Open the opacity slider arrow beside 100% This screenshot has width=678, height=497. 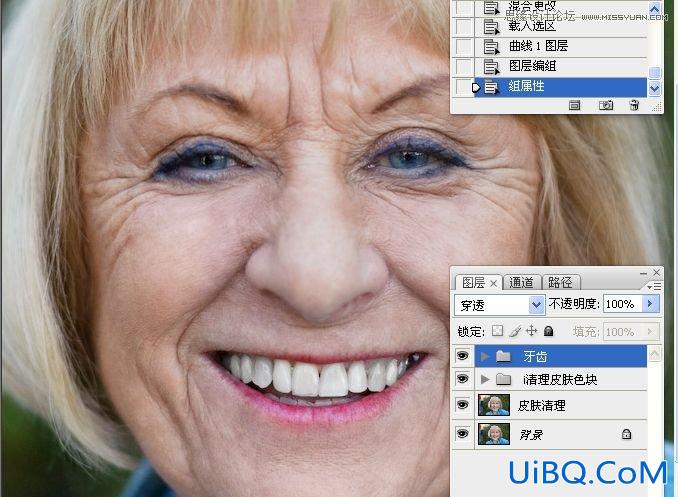pyautogui.click(x=650, y=304)
